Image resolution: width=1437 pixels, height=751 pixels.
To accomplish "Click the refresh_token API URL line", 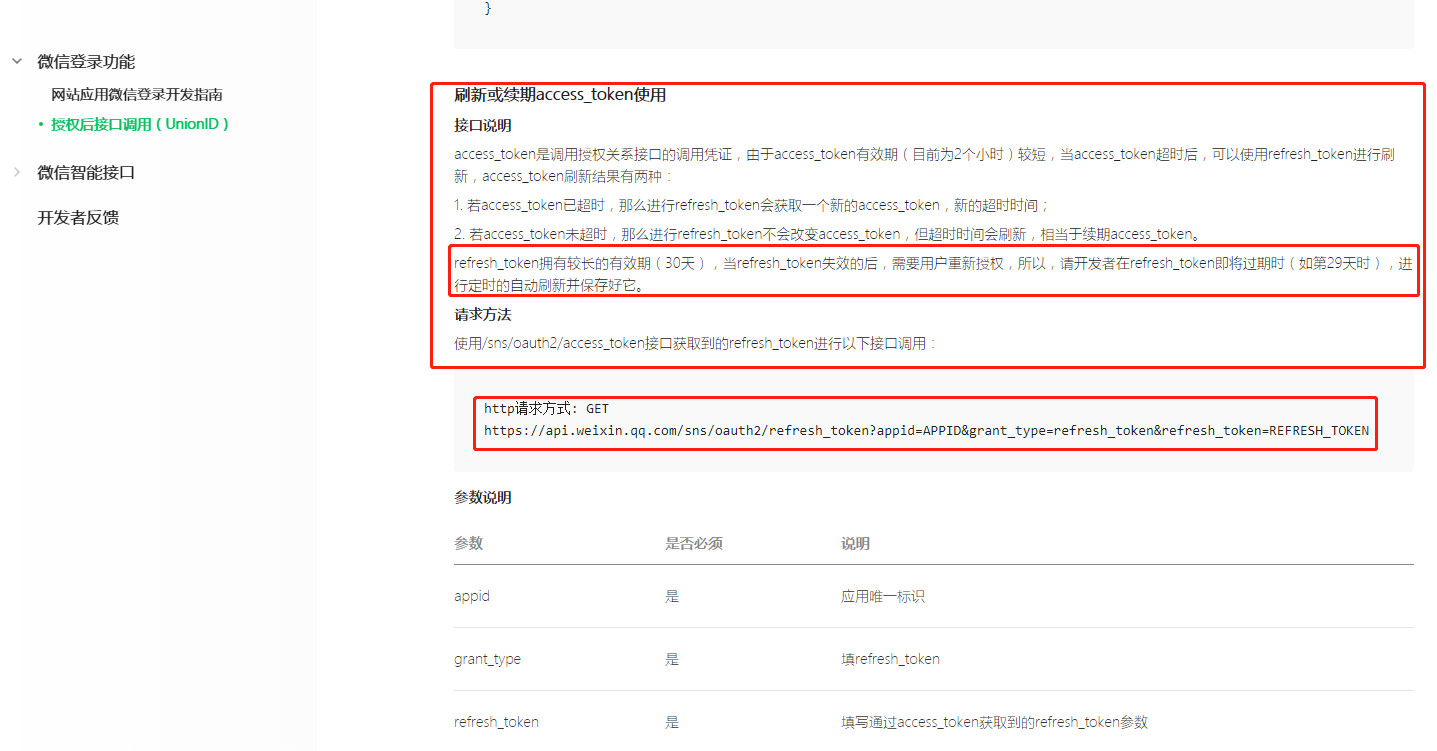I will click(x=926, y=430).
